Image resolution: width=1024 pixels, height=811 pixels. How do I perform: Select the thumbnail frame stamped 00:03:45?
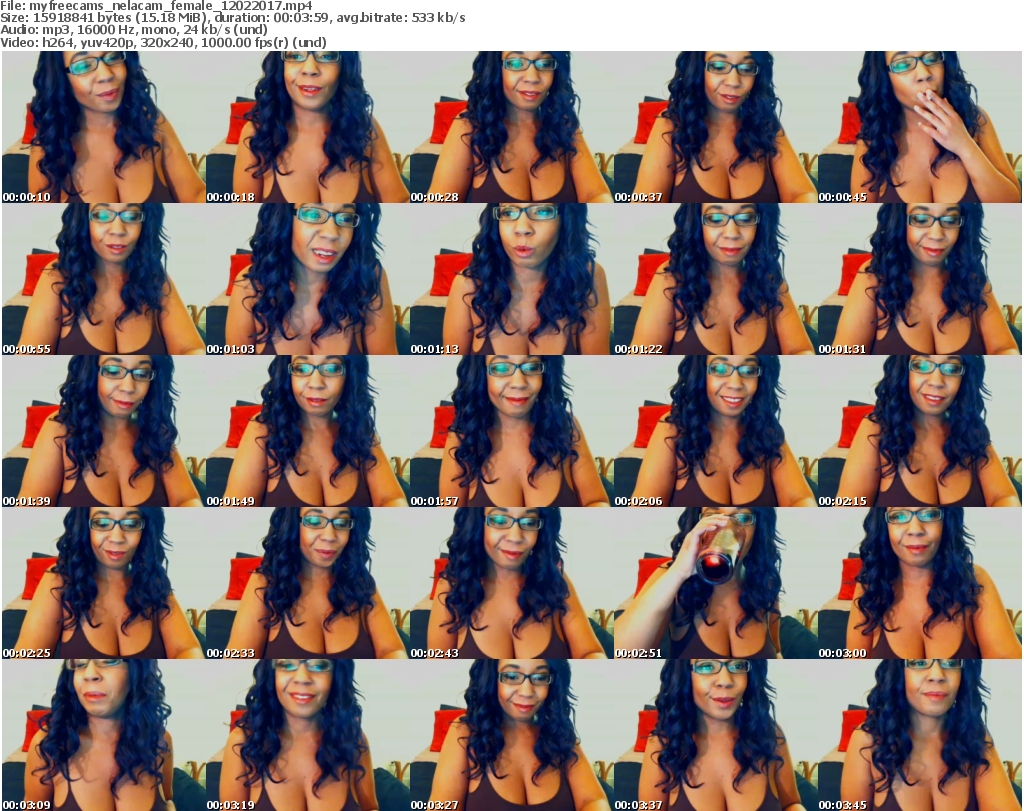point(920,735)
